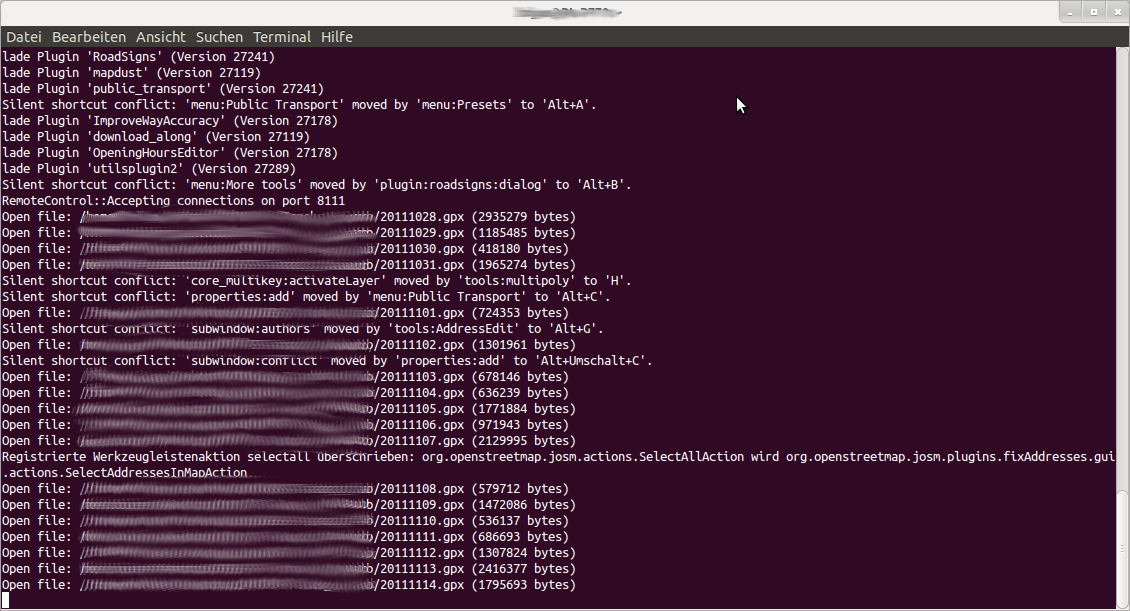The image size is (1130, 611).
Task: Open the Datei menu
Action: coord(24,37)
